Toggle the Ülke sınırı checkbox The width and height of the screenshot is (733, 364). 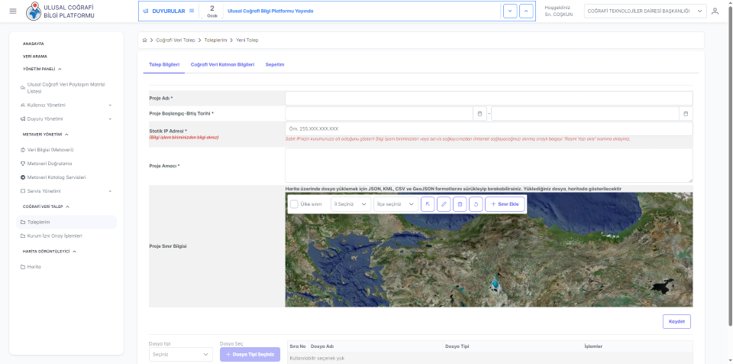(x=294, y=204)
